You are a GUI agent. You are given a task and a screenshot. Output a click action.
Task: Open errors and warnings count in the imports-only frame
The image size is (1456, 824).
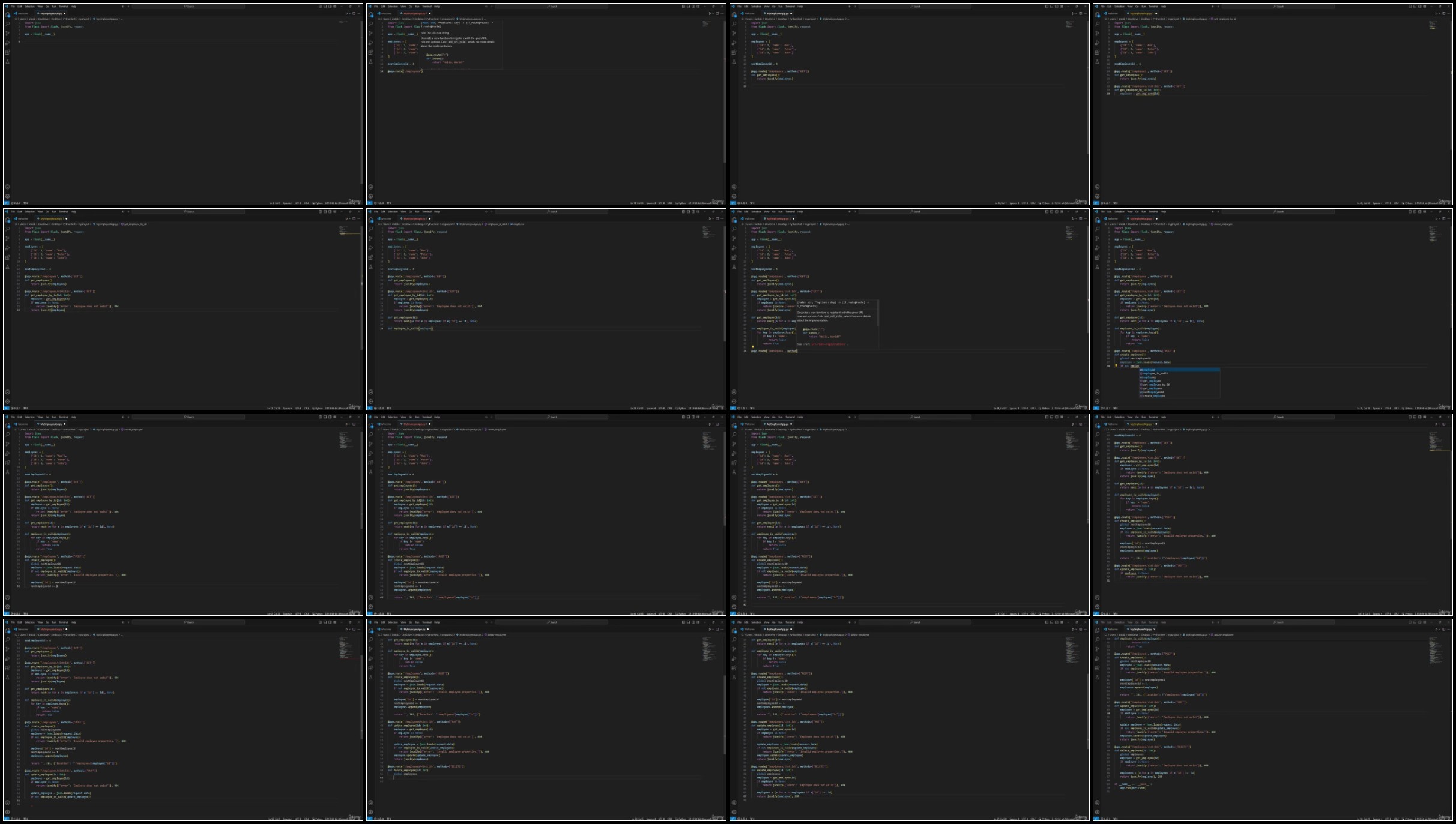pyautogui.click(x=16, y=203)
